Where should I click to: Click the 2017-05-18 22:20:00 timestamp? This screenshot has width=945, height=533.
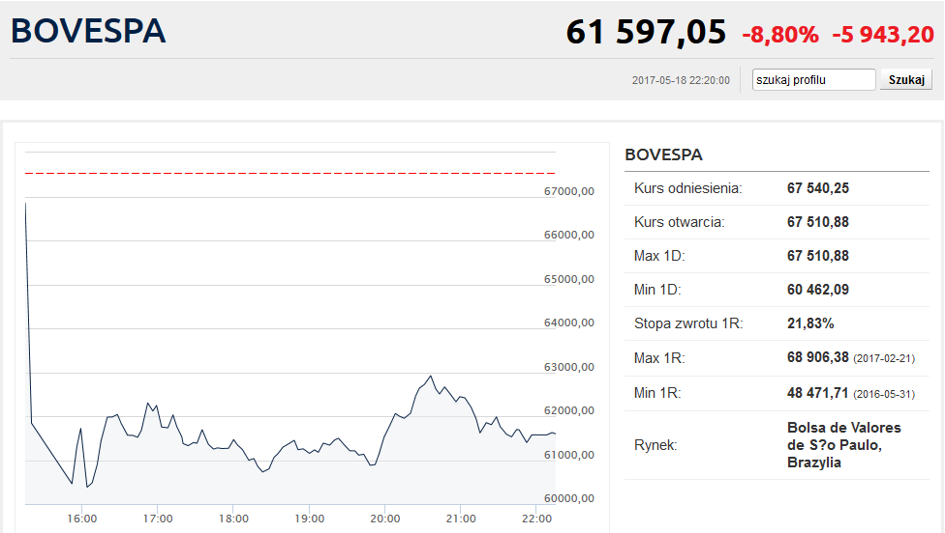[680, 80]
